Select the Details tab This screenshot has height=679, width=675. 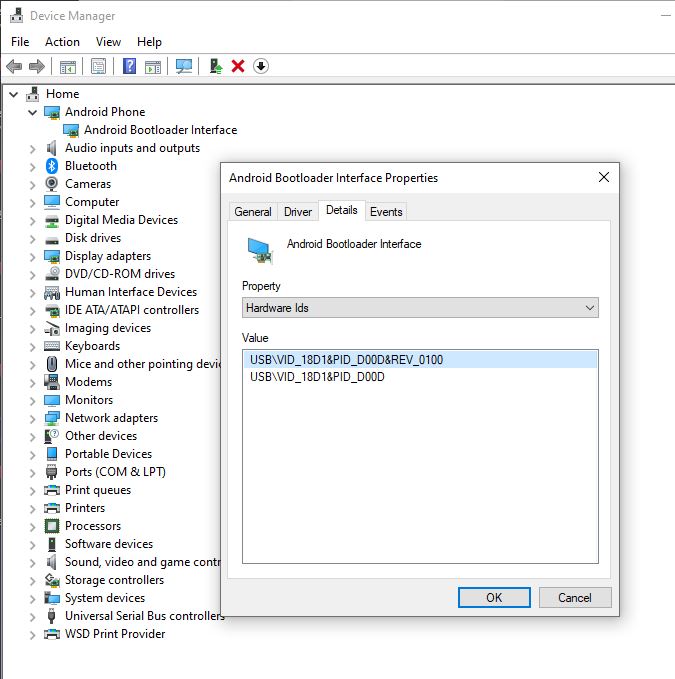tap(342, 210)
